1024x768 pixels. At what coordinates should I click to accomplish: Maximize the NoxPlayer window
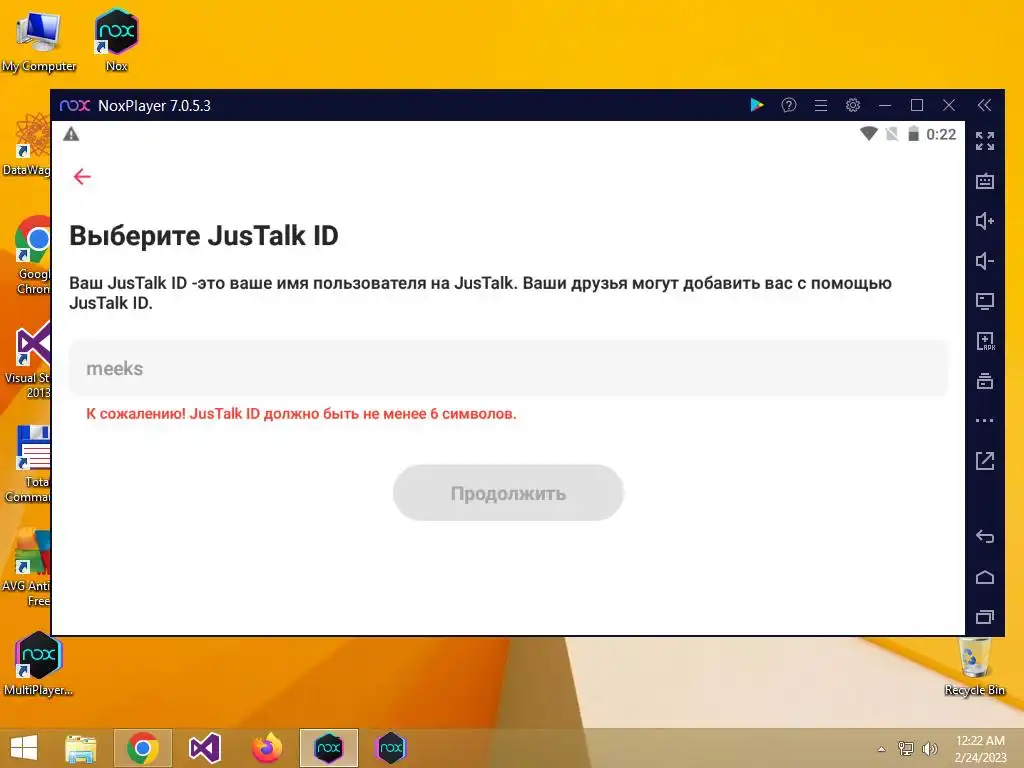(917, 105)
